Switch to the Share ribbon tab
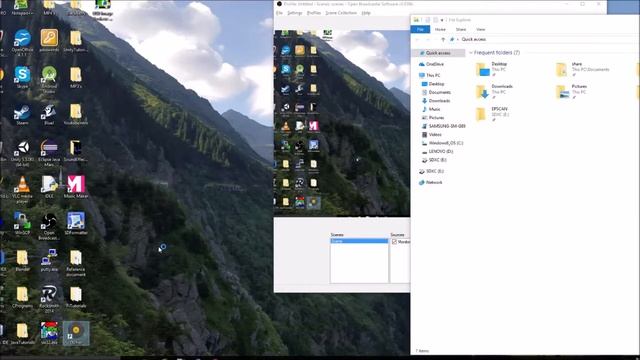Image resolution: width=640 pixels, height=360 pixels. coord(461,29)
